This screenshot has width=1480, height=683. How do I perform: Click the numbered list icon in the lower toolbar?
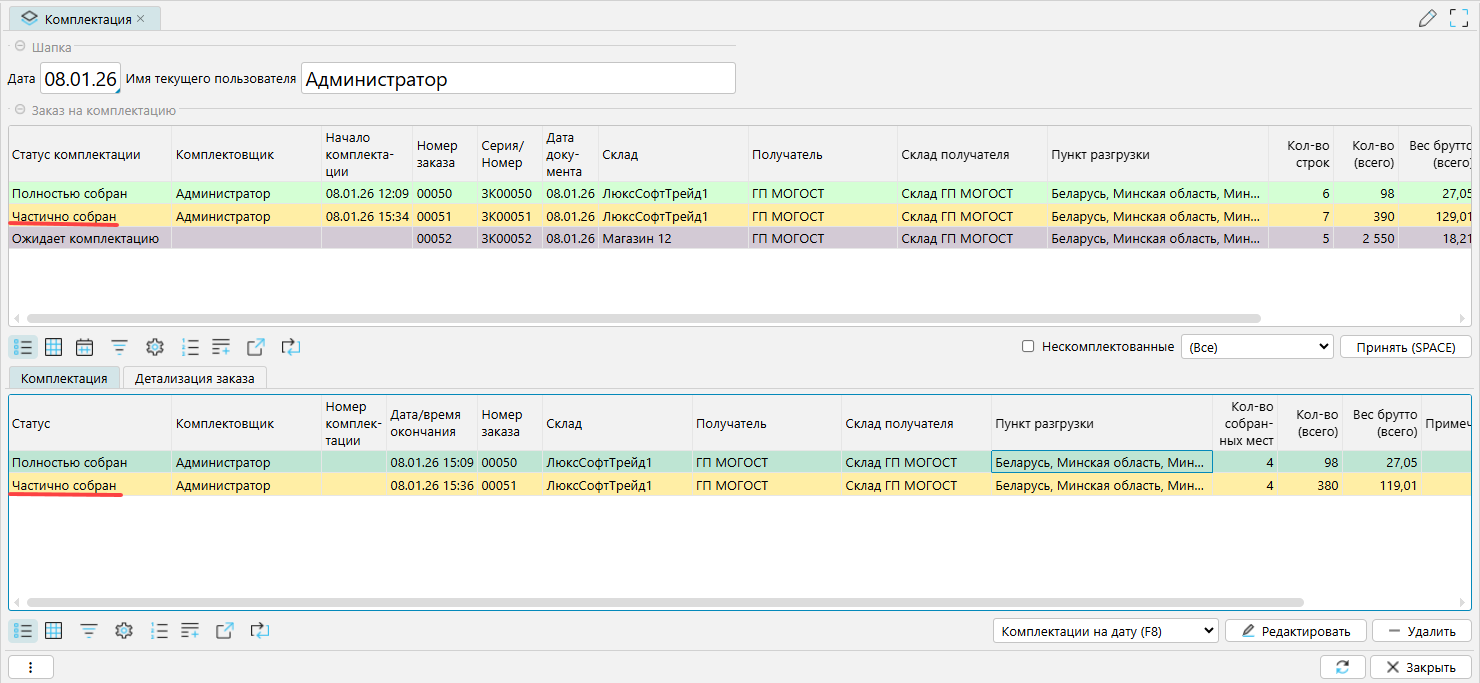pos(158,631)
